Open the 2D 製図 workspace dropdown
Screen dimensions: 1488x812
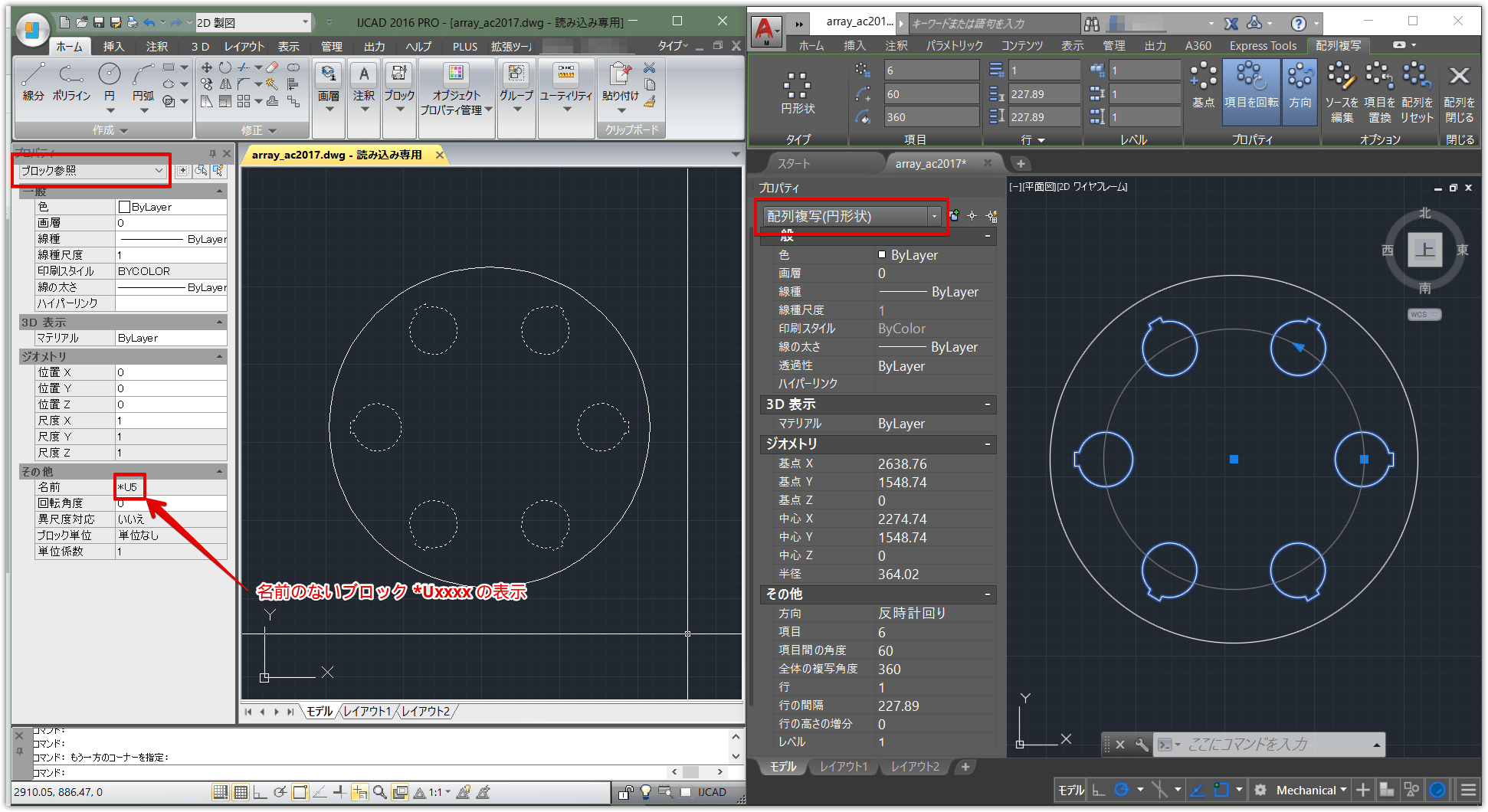tap(254, 22)
